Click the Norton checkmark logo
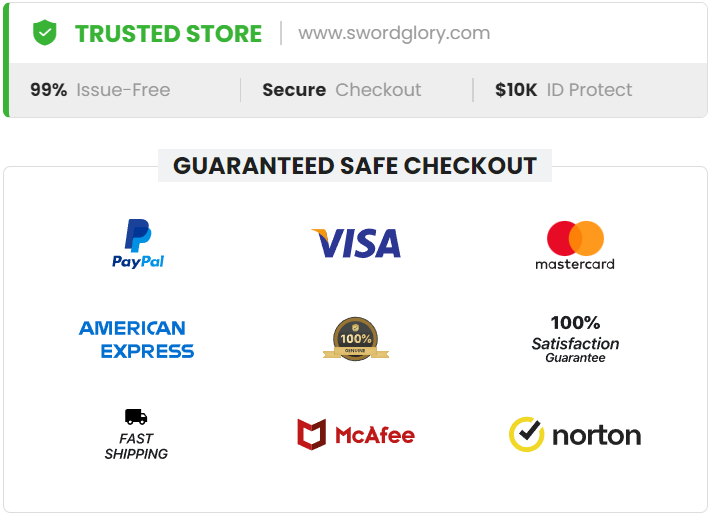711x516 pixels. pos(526,434)
